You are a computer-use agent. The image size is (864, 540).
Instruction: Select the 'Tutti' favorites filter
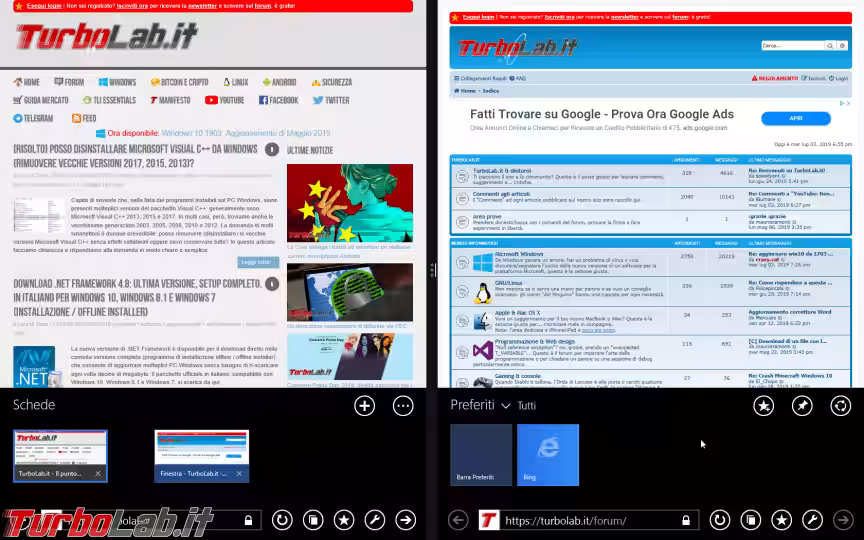(x=526, y=406)
